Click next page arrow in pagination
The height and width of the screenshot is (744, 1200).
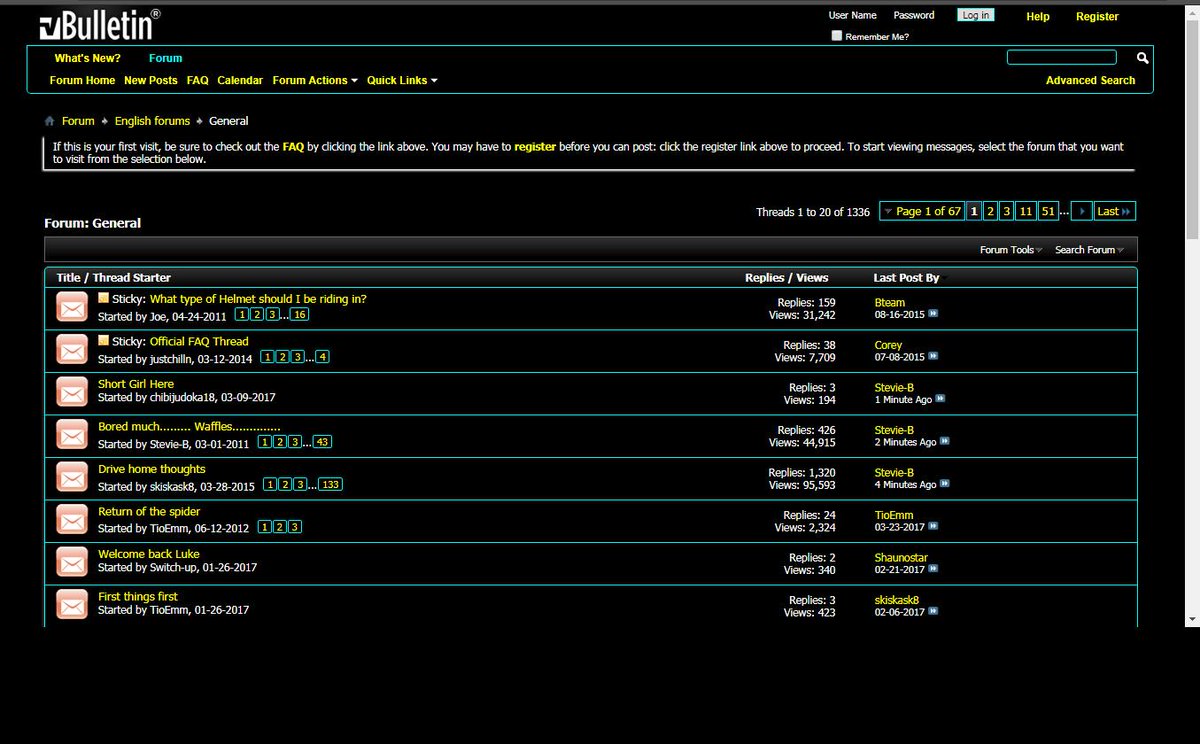(1081, 211)
